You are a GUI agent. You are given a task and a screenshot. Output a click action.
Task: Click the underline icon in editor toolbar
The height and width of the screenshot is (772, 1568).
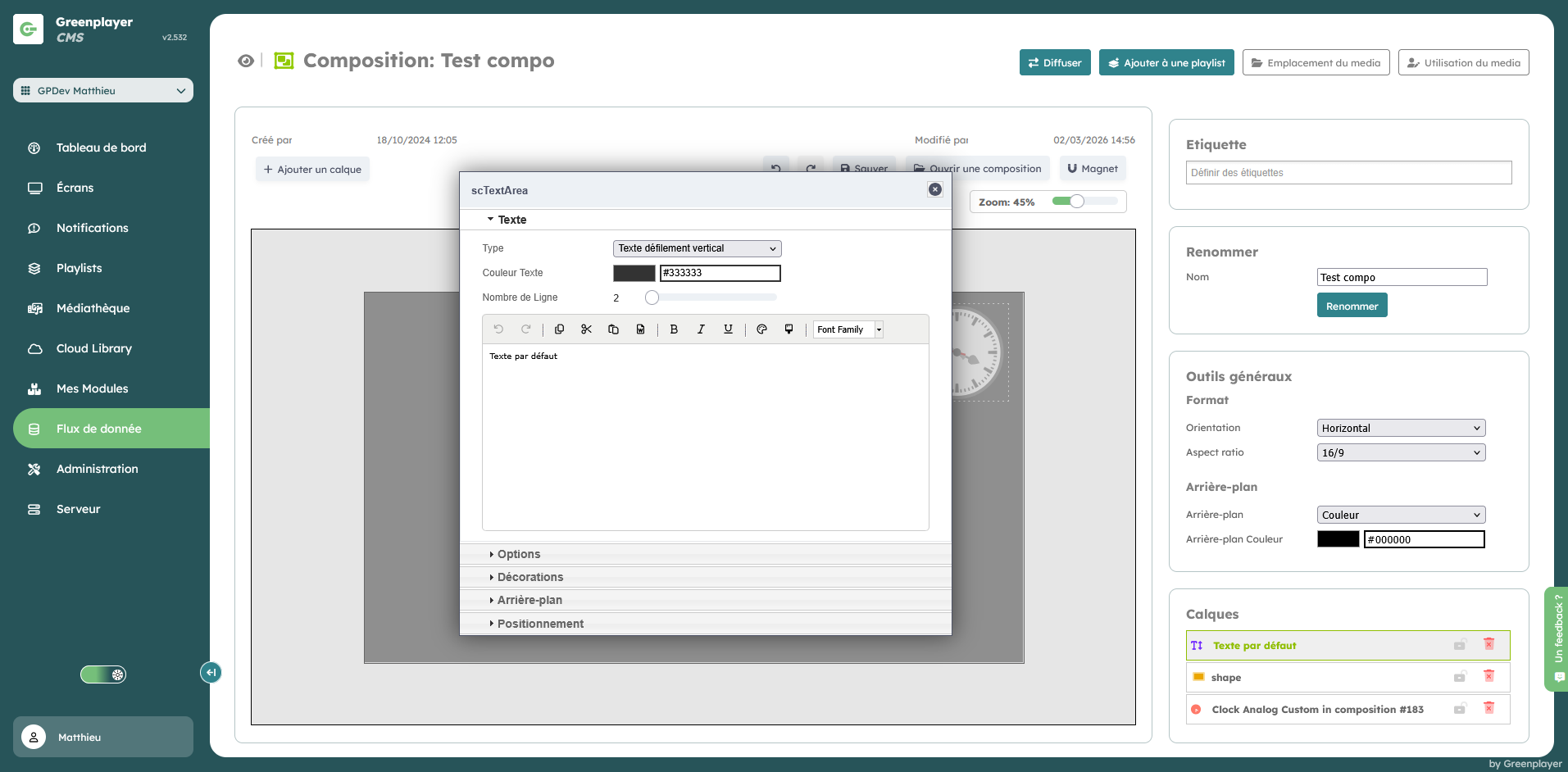pos(728,329)
